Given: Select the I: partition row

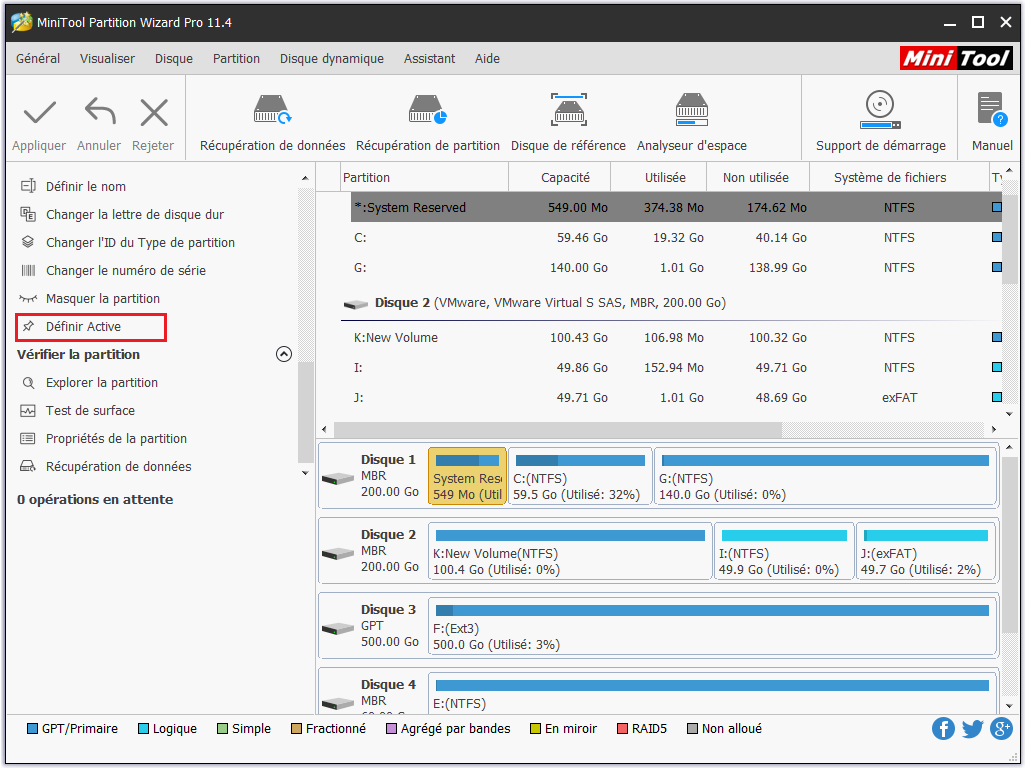Looking at the screenshot, I should (x=676, y=368).
